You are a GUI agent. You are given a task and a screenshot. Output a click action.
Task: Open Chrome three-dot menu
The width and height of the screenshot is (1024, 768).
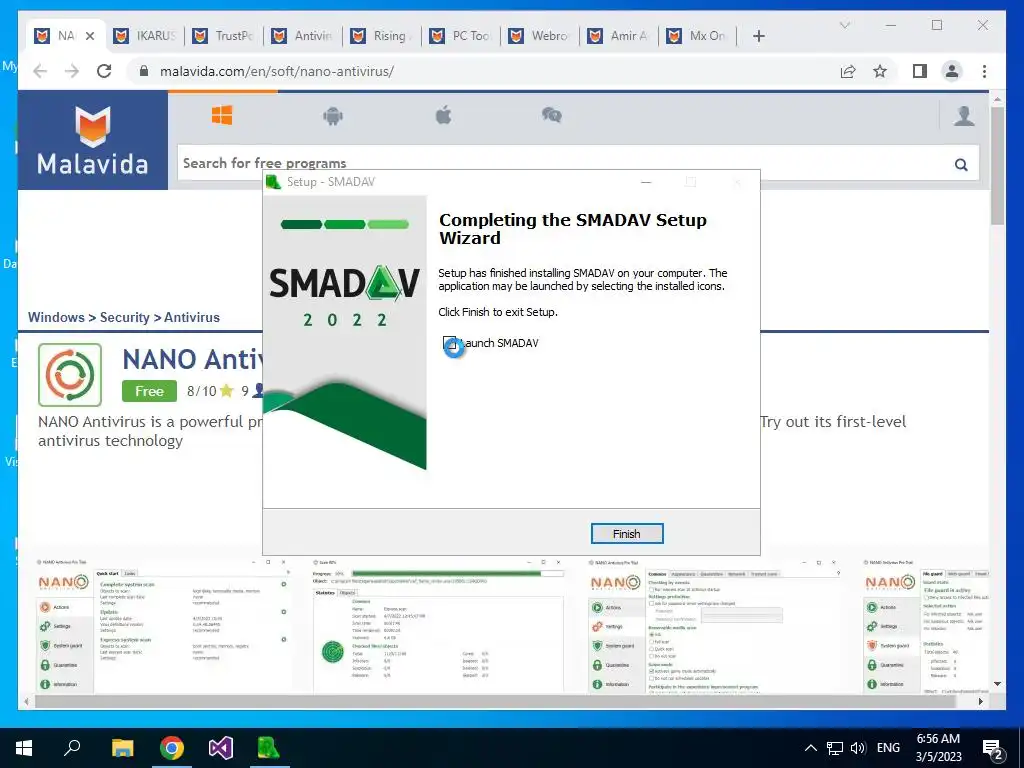coord(984,71)
